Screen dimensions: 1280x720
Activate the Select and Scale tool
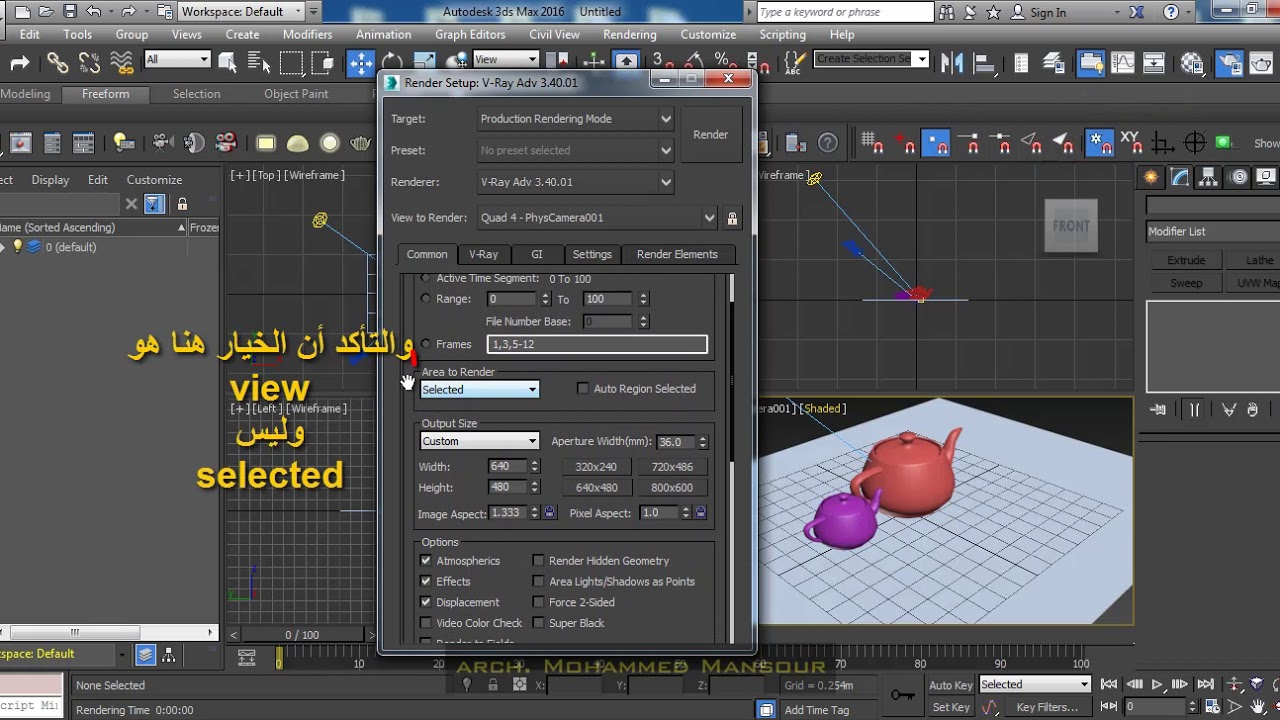click(424, 63)
